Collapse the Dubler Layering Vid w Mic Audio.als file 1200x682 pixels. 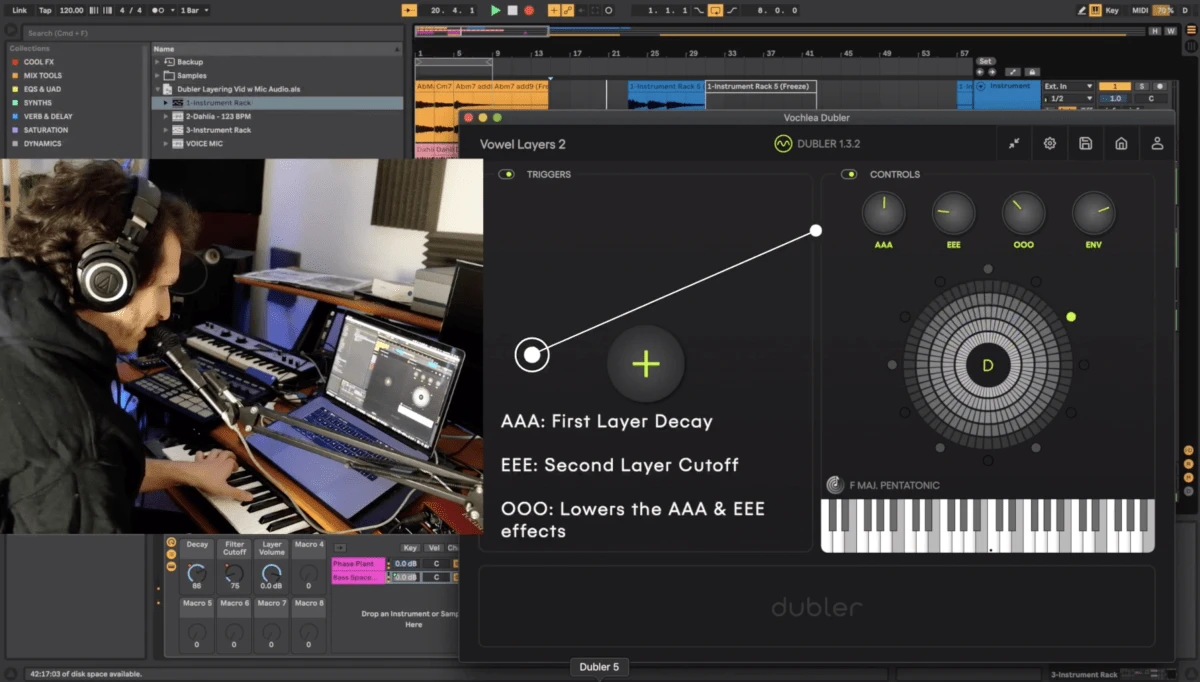click(x=157, y=89)
